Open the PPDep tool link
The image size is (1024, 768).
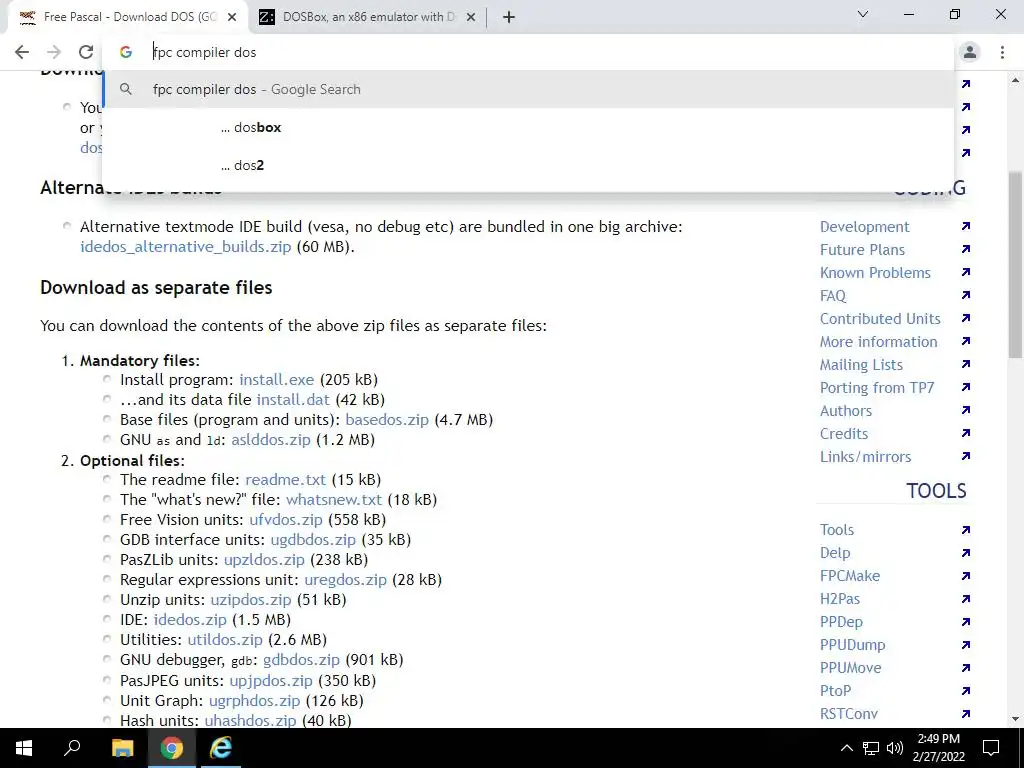(x=841, y=622)
